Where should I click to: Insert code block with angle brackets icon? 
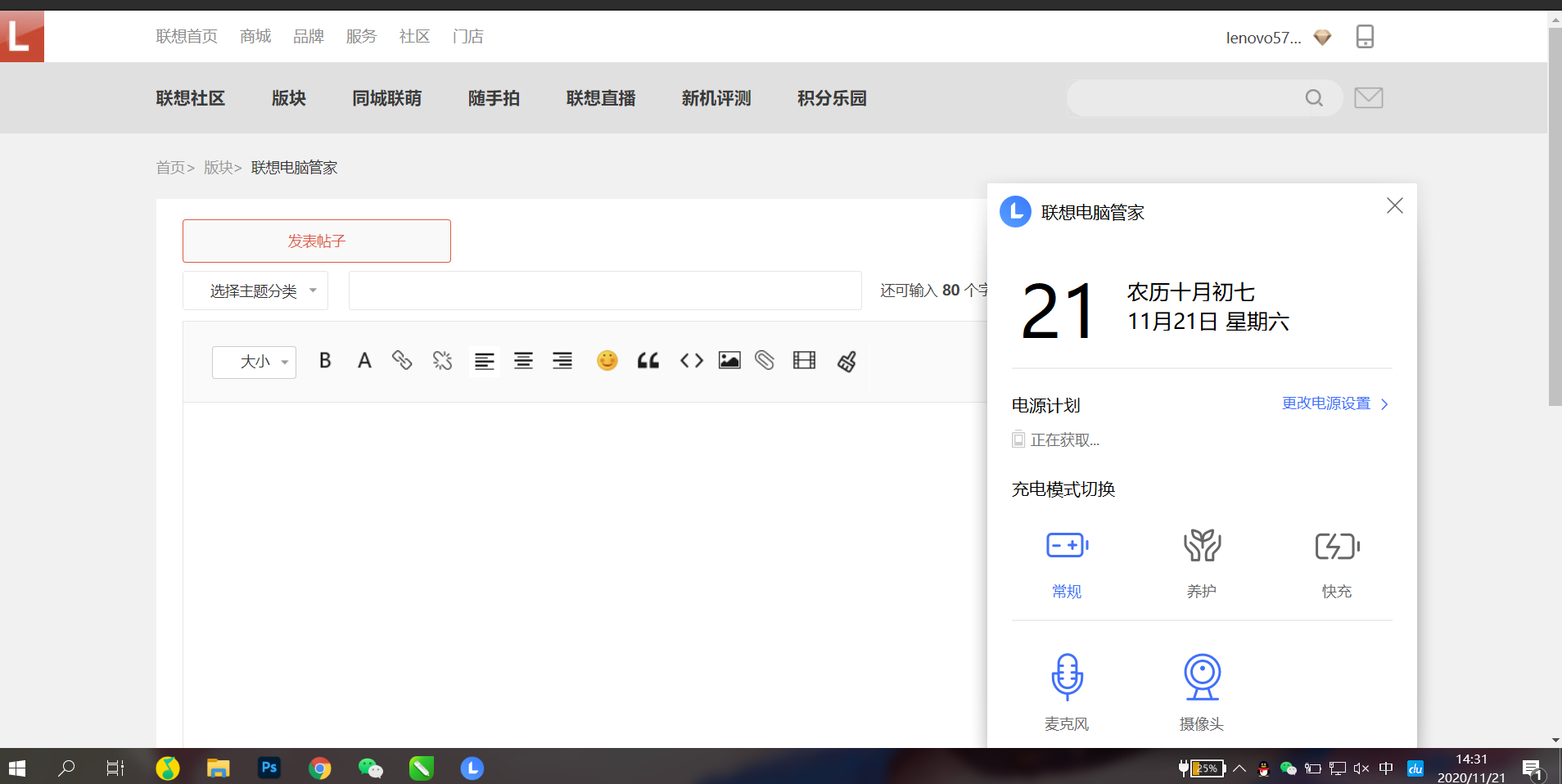pyautogui.click(x=692, y=360)
